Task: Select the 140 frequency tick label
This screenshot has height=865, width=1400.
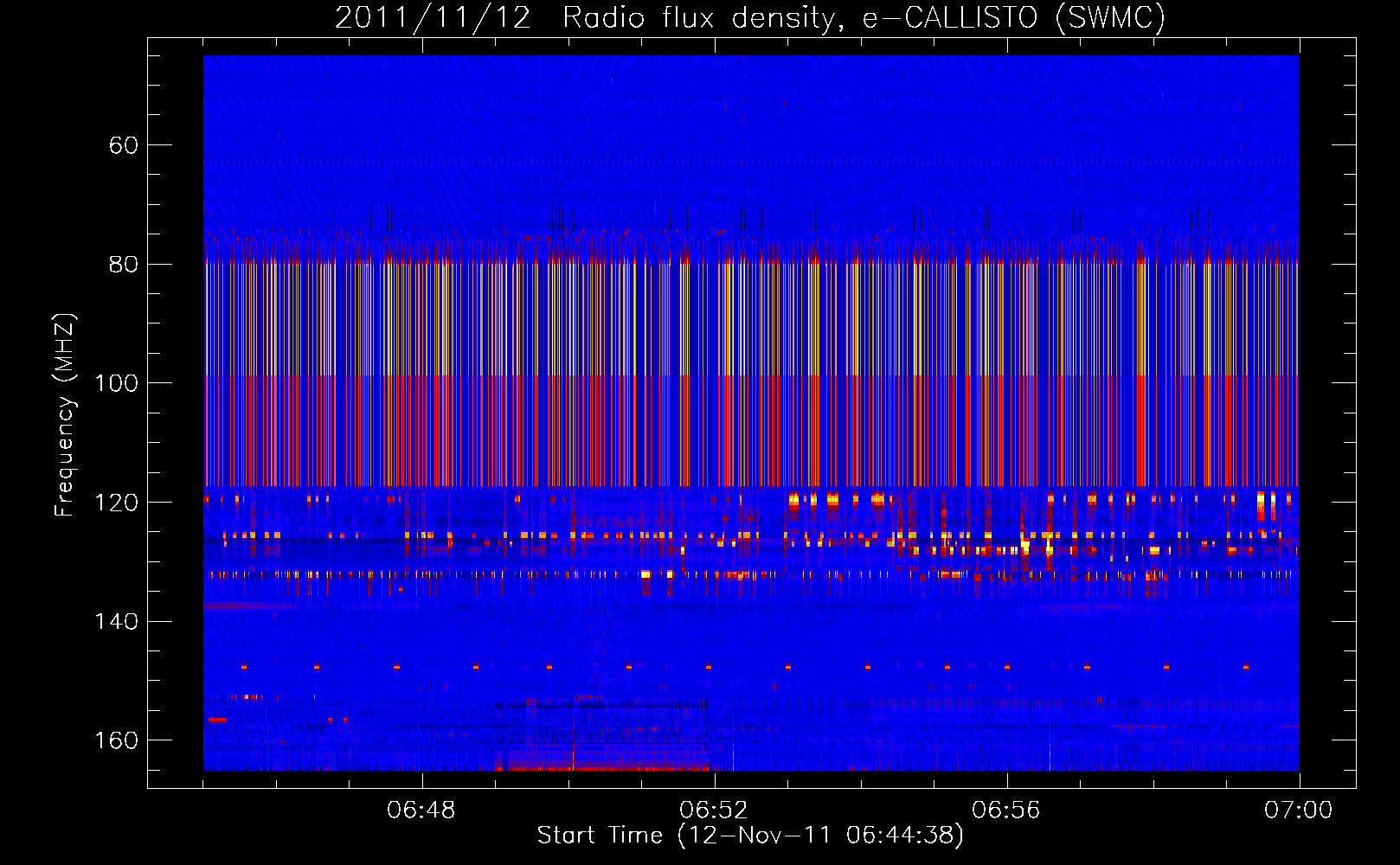Action: [x=116, y=622]
